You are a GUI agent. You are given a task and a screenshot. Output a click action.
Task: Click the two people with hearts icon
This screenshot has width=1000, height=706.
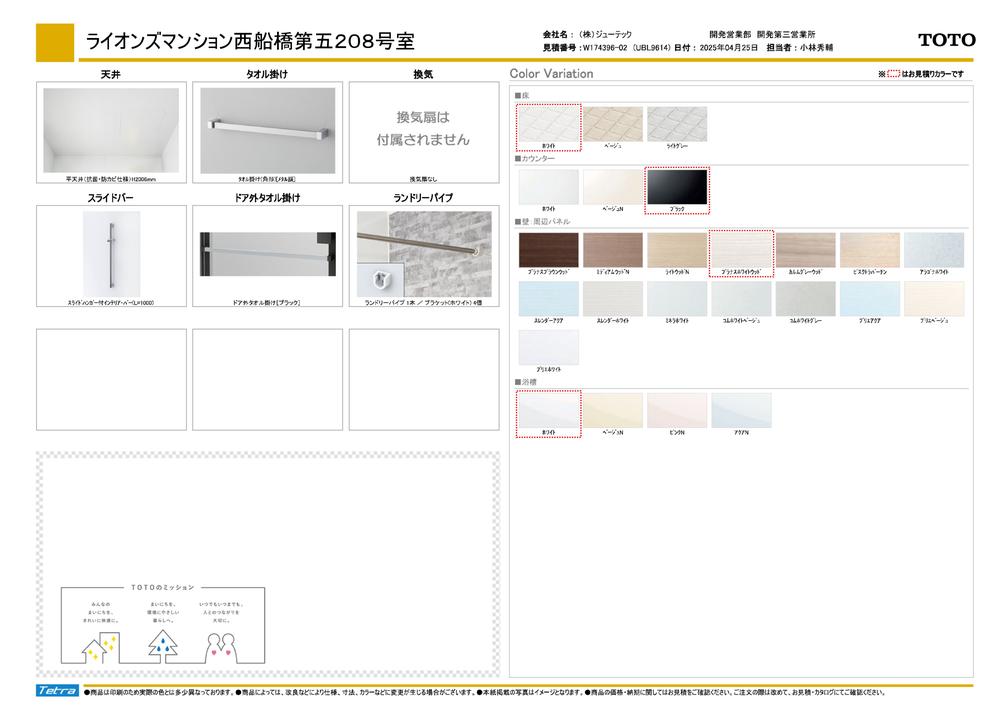click(221, 647)
